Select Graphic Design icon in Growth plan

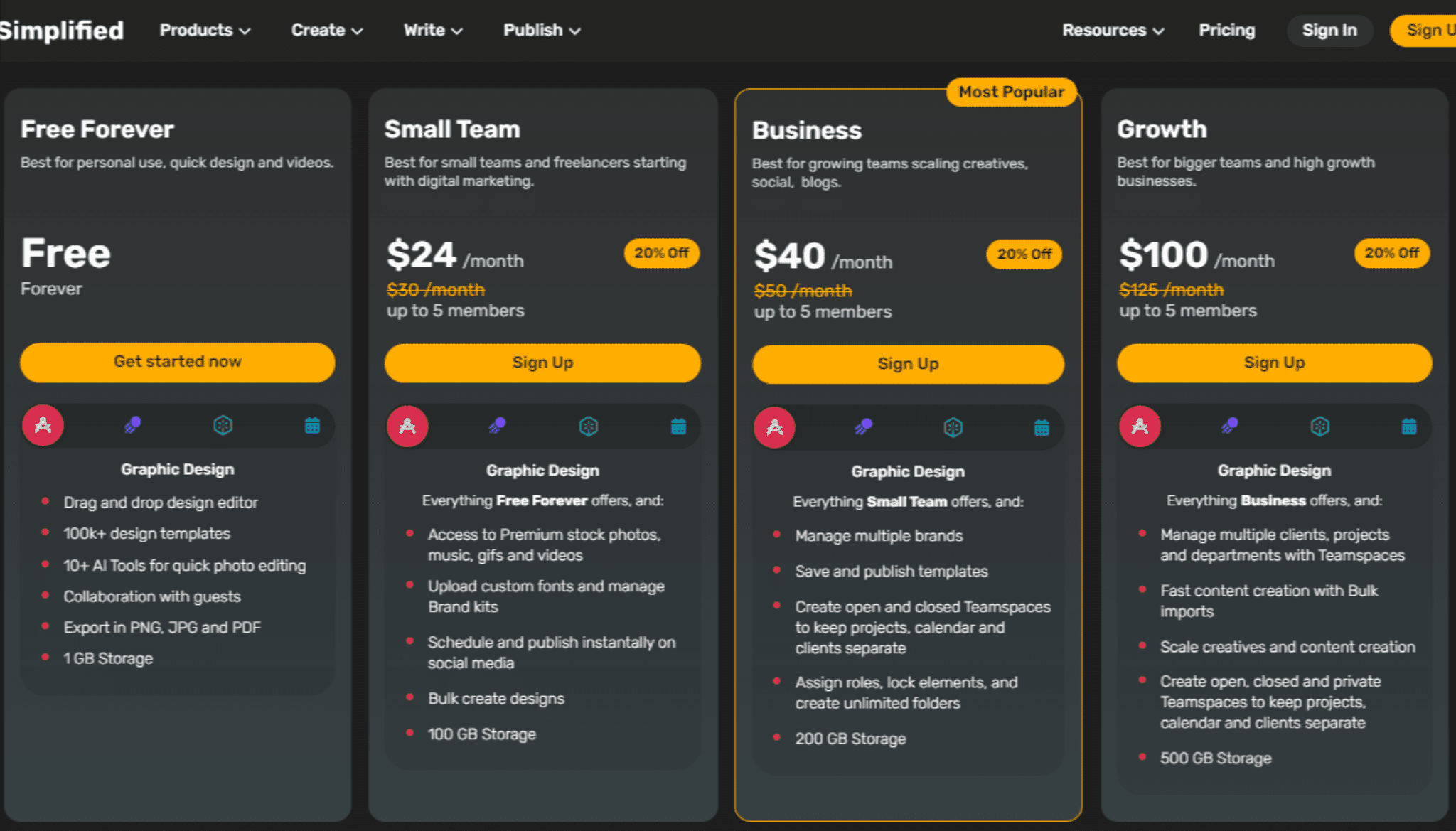1140,426
